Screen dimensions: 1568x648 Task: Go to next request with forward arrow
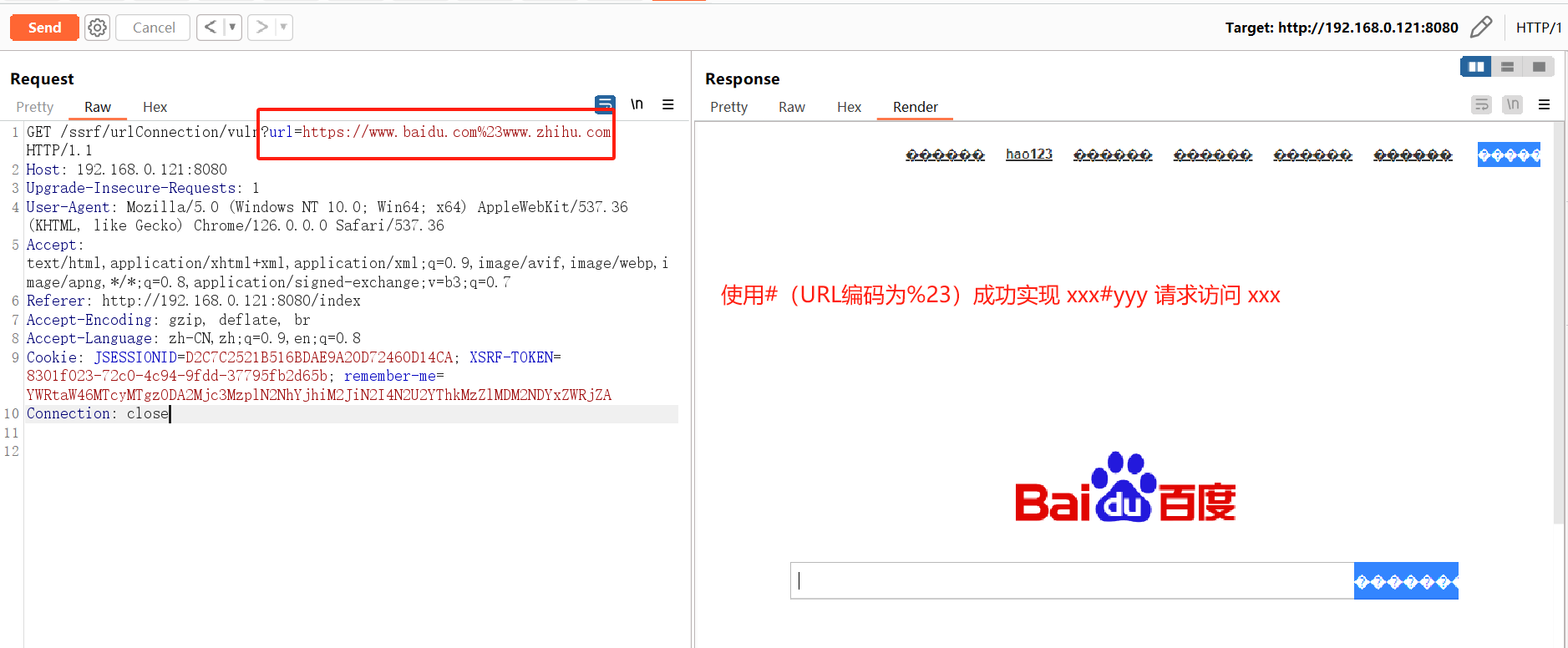[x=261, y=28]
